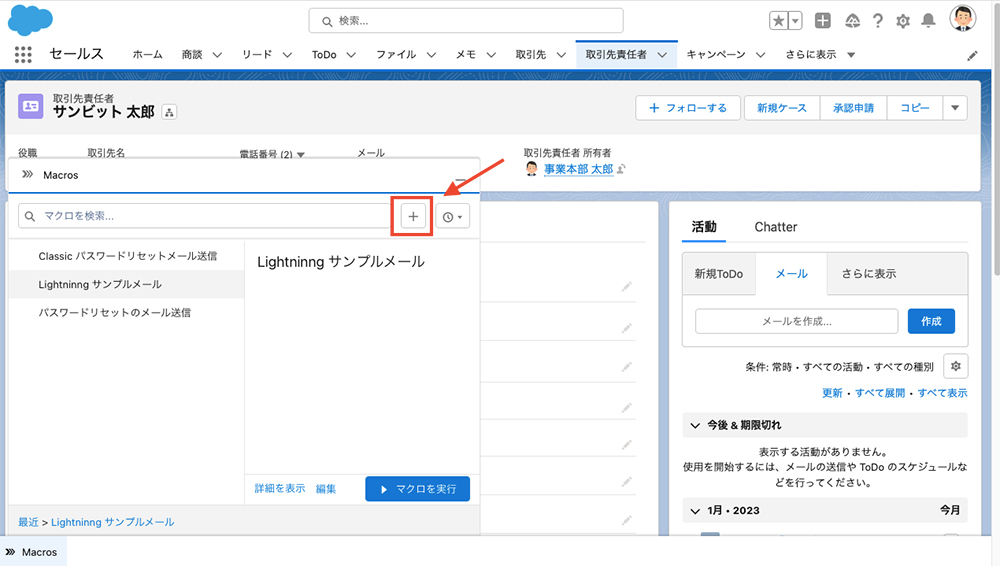Click the 編集 link in Macros
Screen dimensions: 1000x566
coord(325,489)
